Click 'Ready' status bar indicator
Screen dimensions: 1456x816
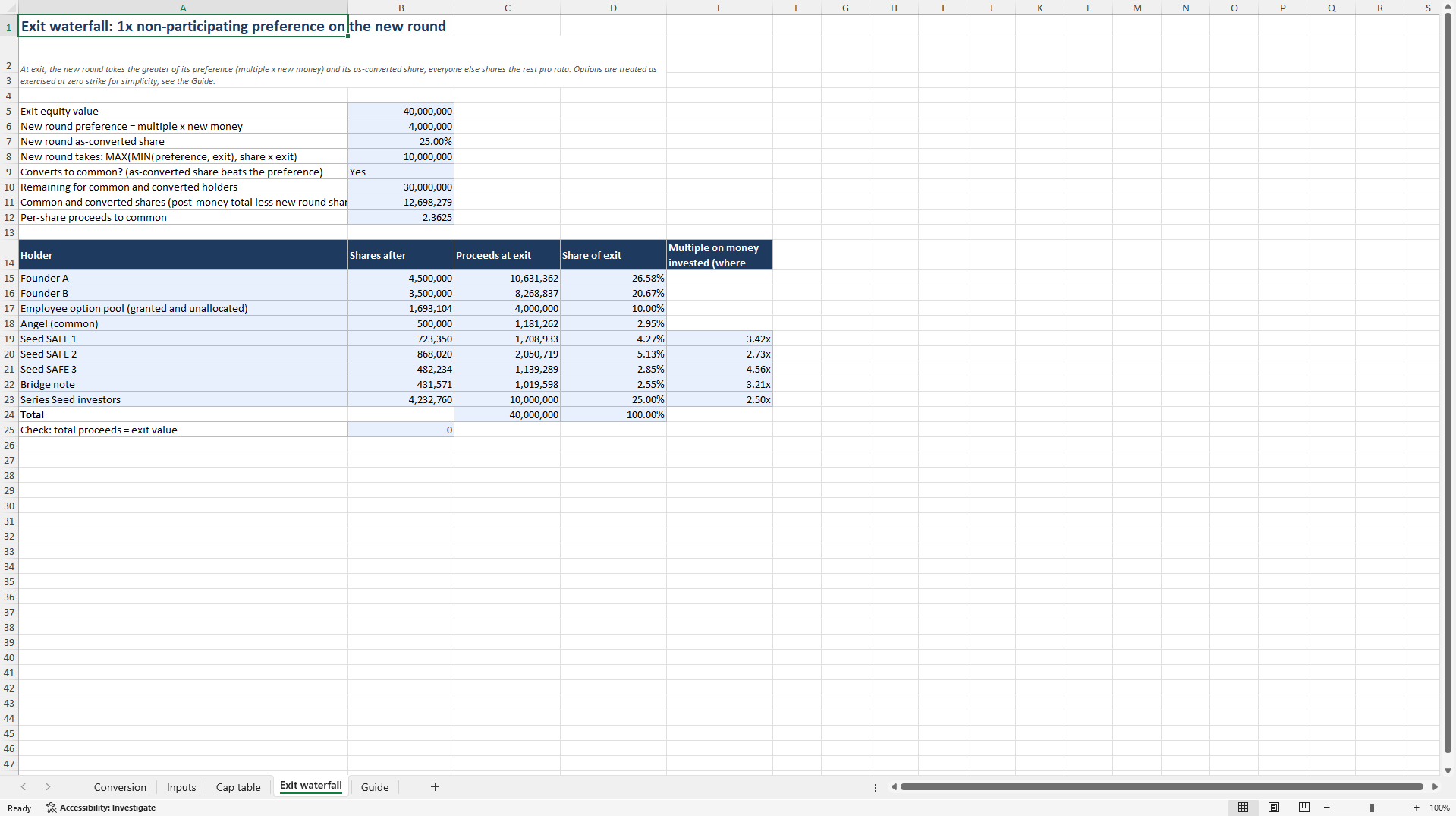point(20,808)
